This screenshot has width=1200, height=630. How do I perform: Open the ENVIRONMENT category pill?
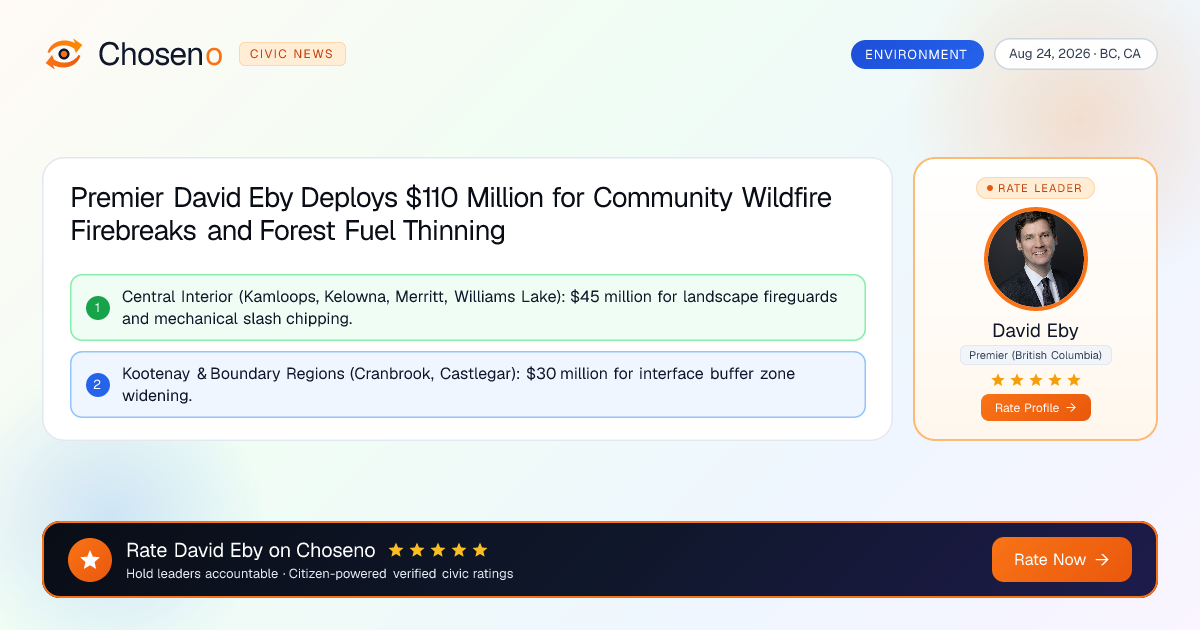click(x=917, y=54)
